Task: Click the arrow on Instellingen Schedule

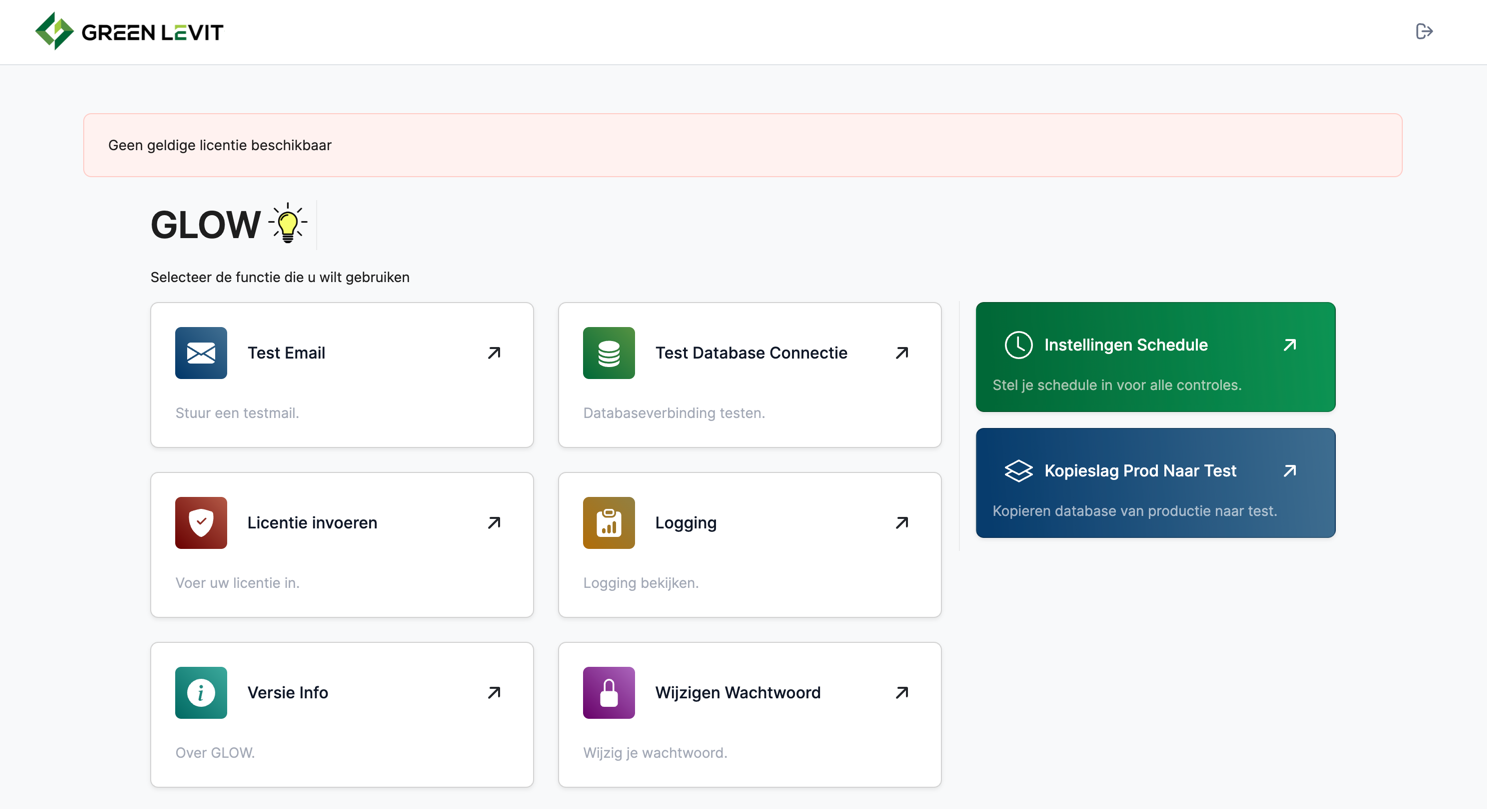Action: pos(1289,344)
